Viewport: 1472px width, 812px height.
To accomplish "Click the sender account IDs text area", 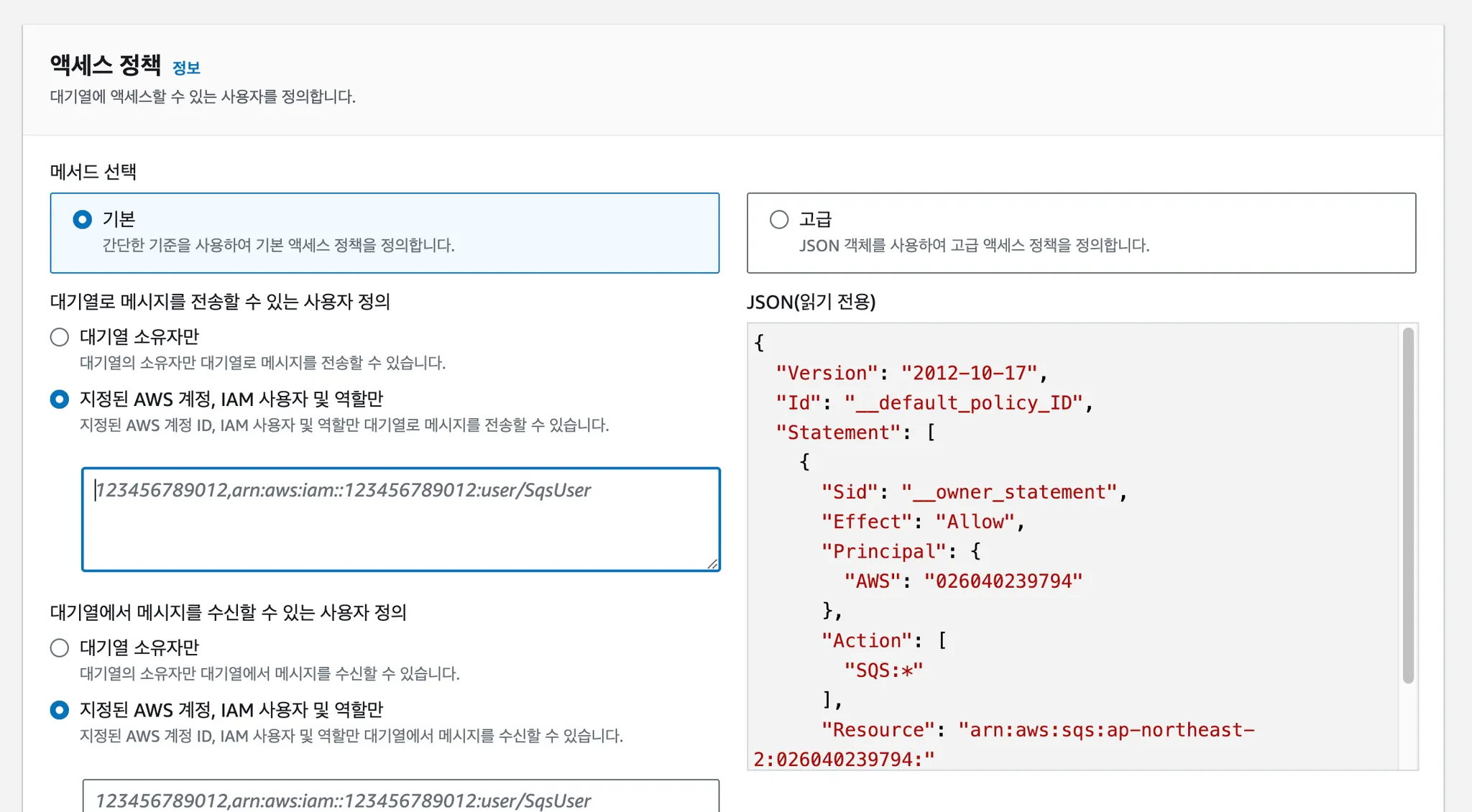I will tap(400, 519).
